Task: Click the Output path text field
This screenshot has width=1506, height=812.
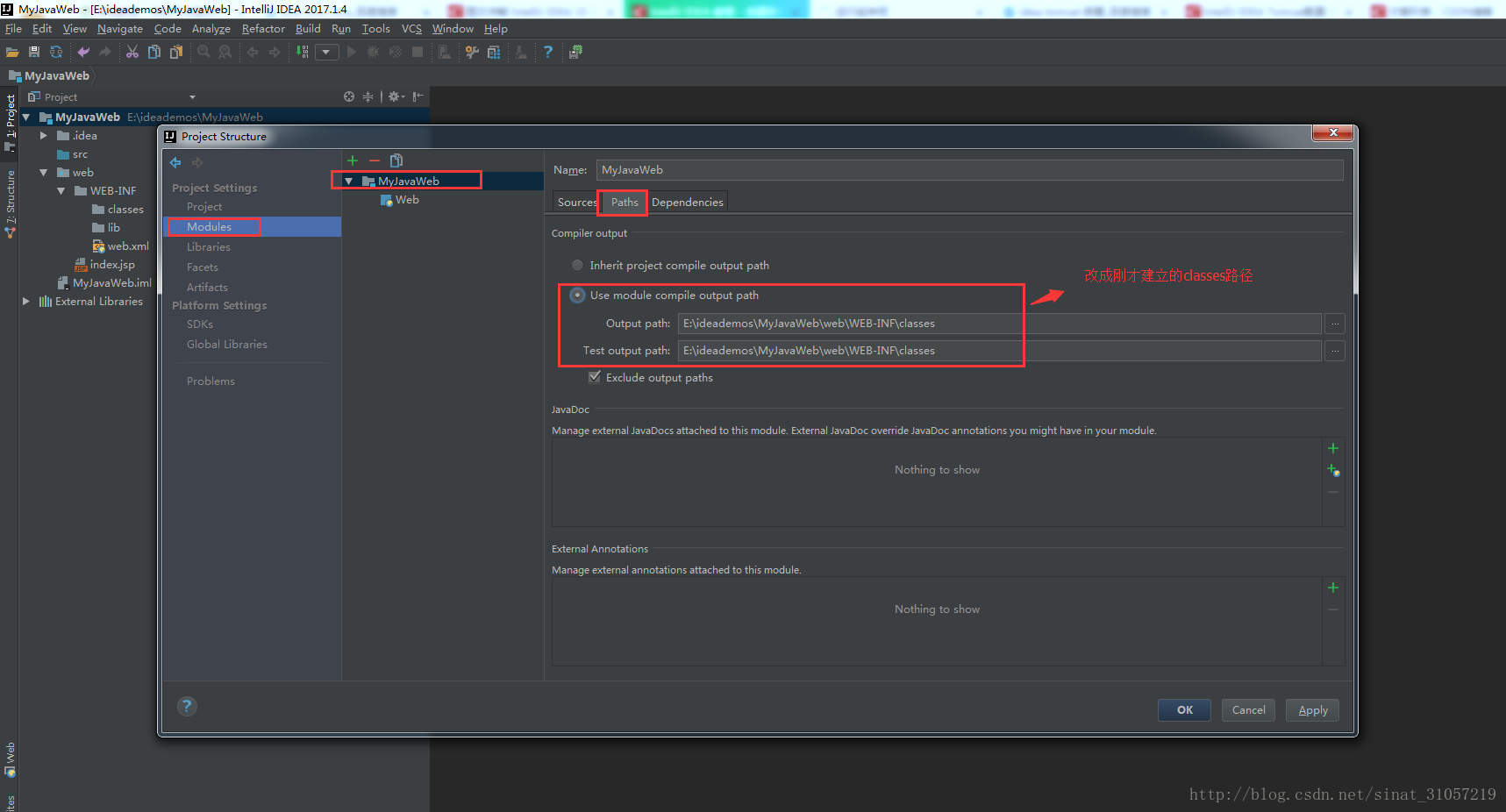Action: (999, 324)
